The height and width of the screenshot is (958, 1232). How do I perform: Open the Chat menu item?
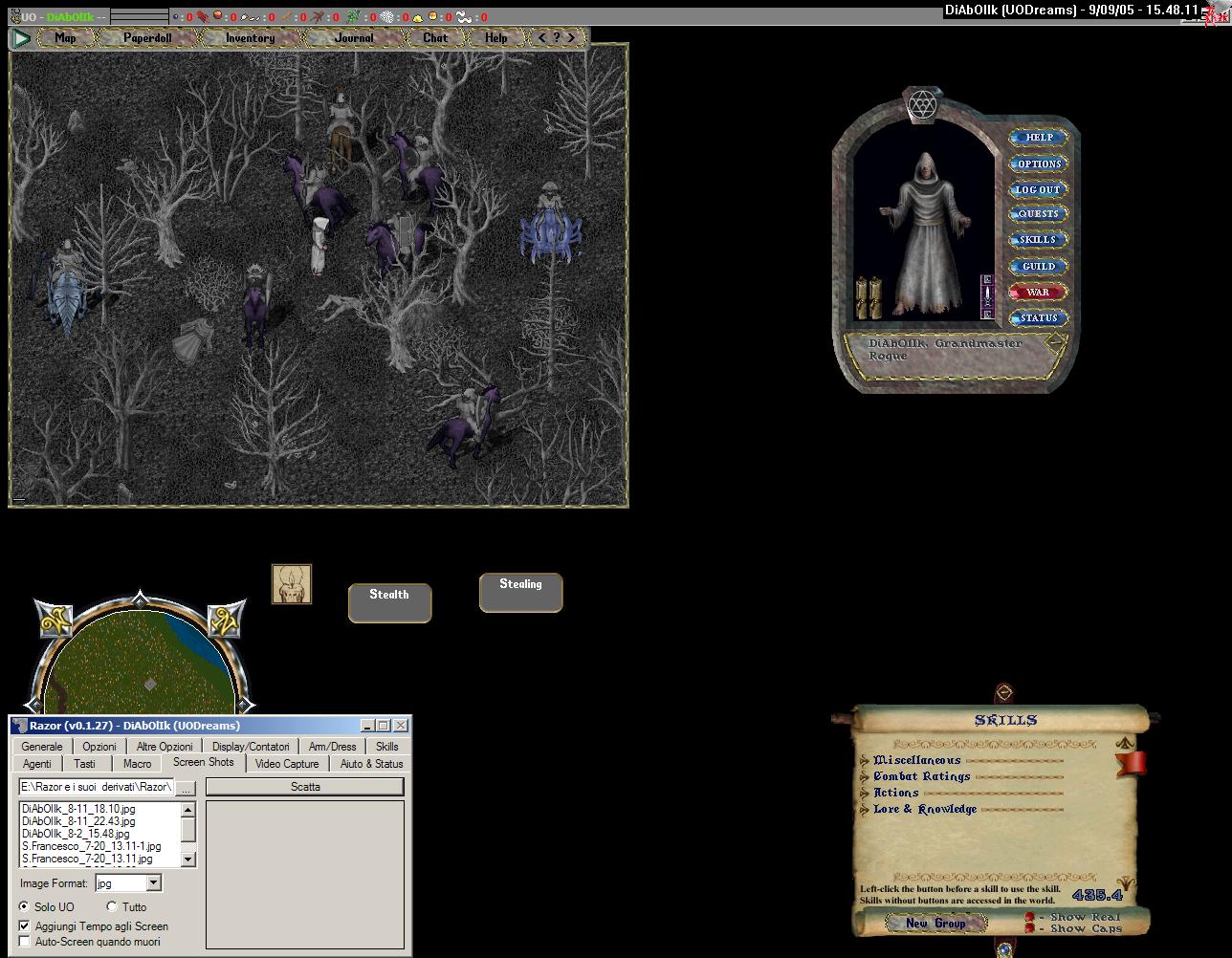[435, 38]
